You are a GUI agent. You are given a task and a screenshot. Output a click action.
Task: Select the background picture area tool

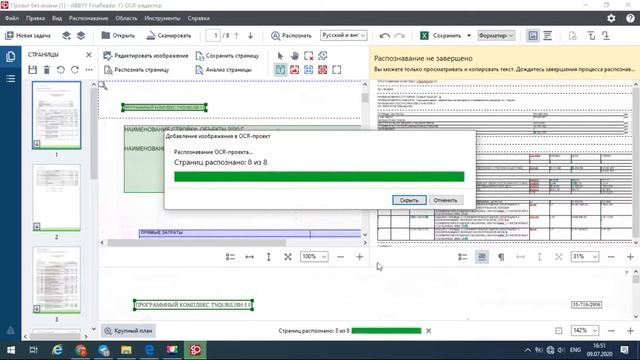click(x=322, y=70)
